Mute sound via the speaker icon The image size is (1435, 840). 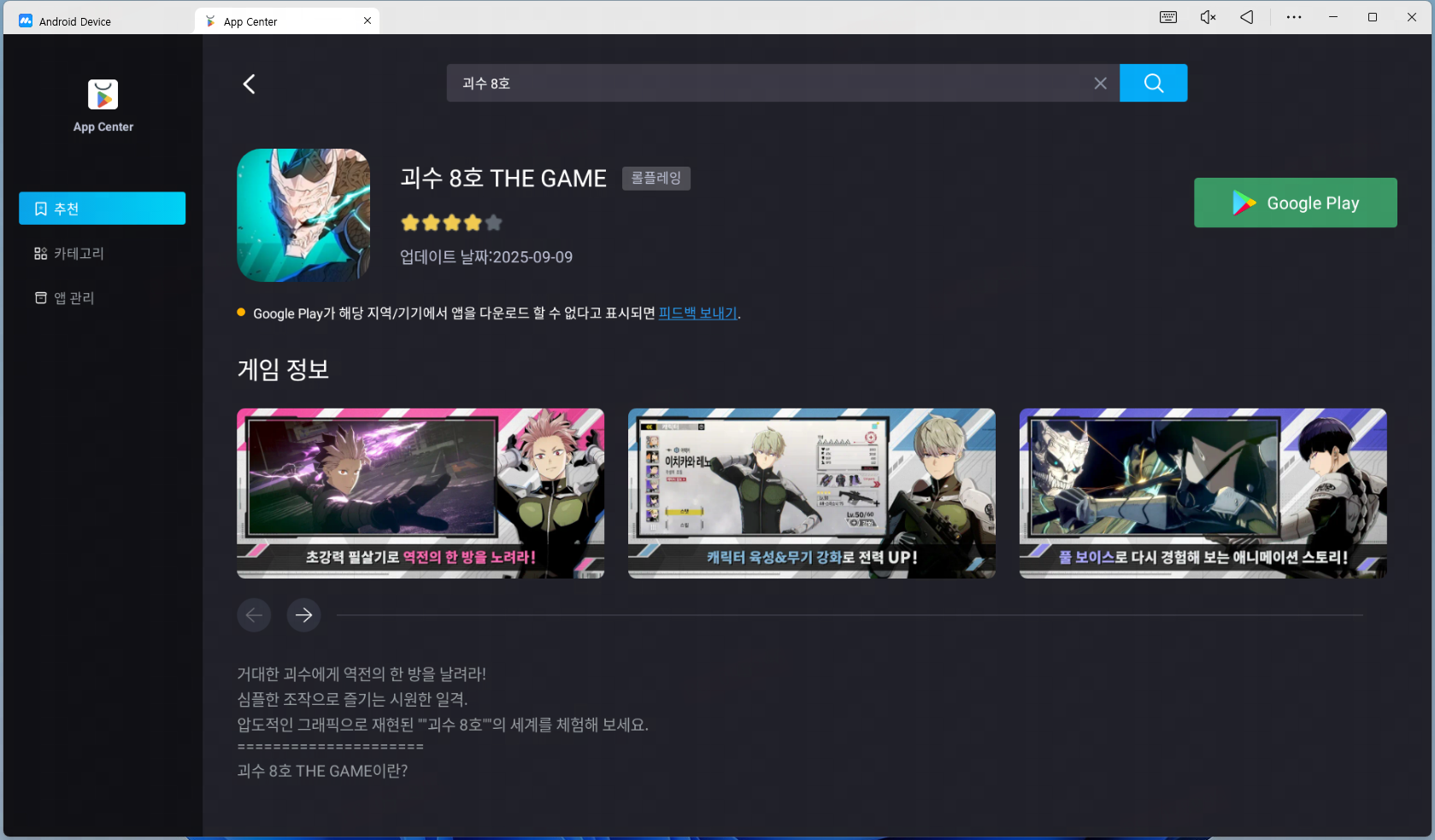[x=1208, y=17]
